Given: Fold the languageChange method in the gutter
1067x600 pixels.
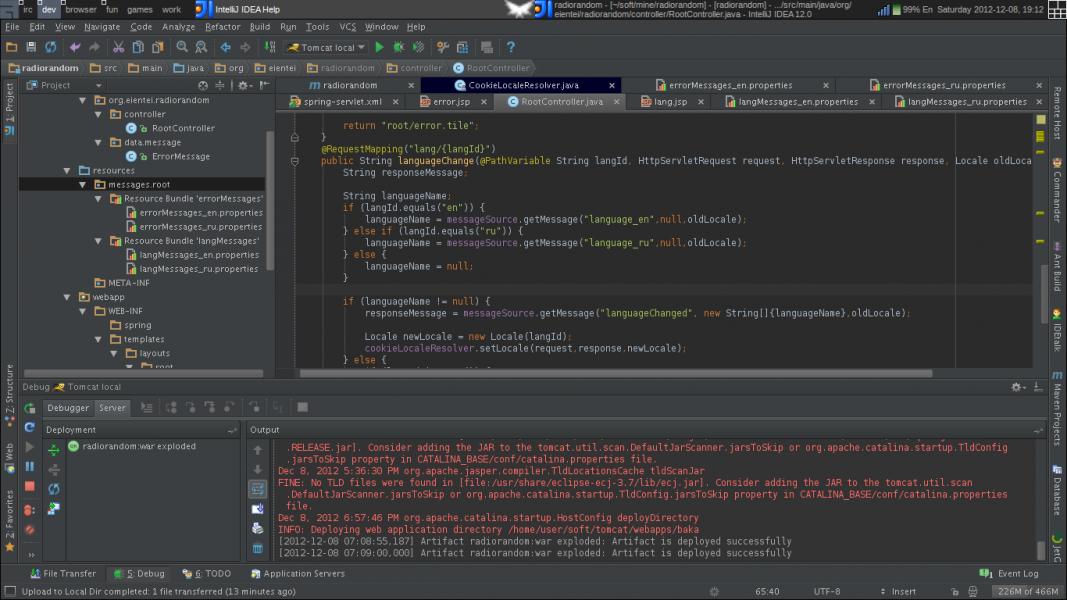Looking at the screenshot, I should coord(295,161).
